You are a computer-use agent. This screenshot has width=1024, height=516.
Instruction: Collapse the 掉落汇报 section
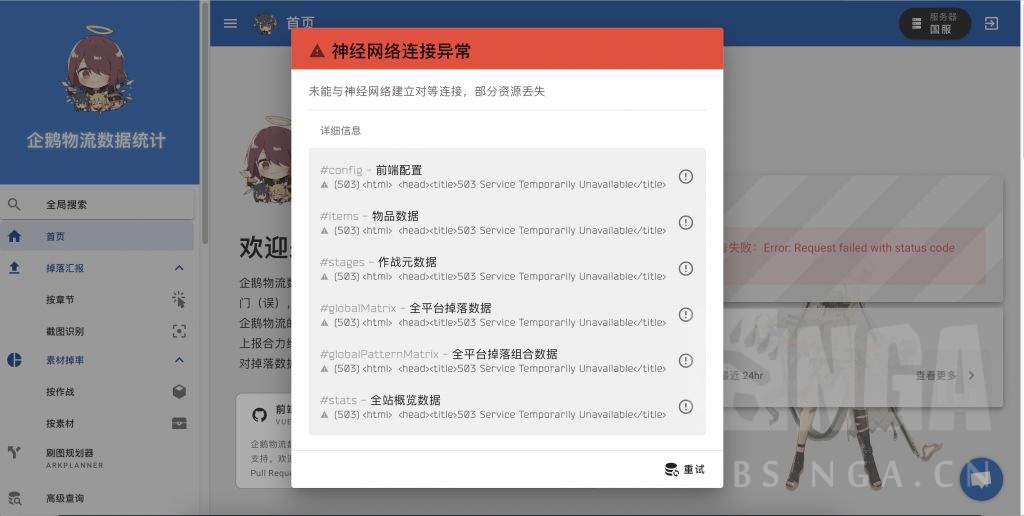(x=179, y=268)
